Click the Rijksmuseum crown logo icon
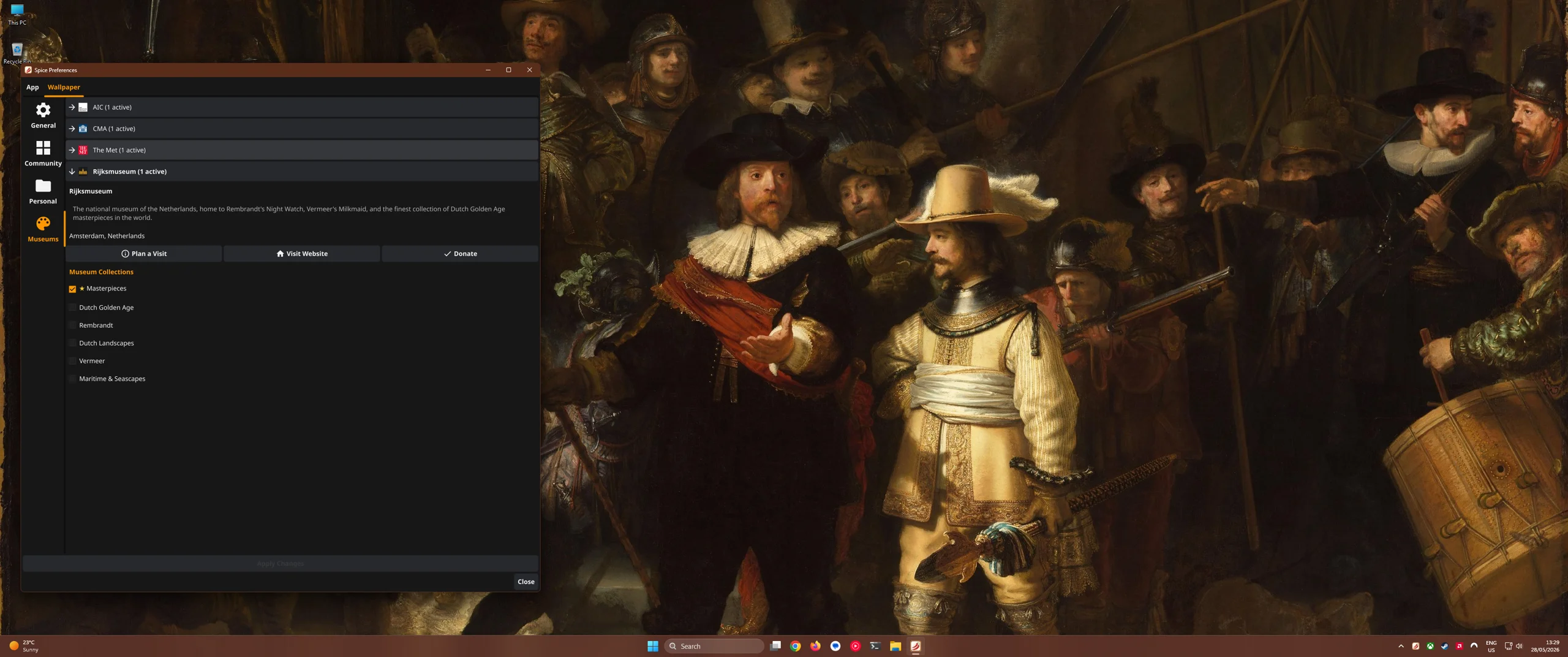The width and height of the screenshot is (1568, 657). coord(83,172)
